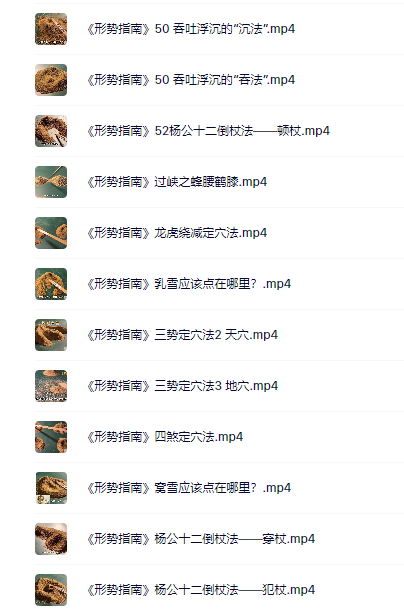Viewport: 404px width, 609px height.
Task: Open thumbnail of 三势定穴法3 地穴 video
Action: (51, 386)
